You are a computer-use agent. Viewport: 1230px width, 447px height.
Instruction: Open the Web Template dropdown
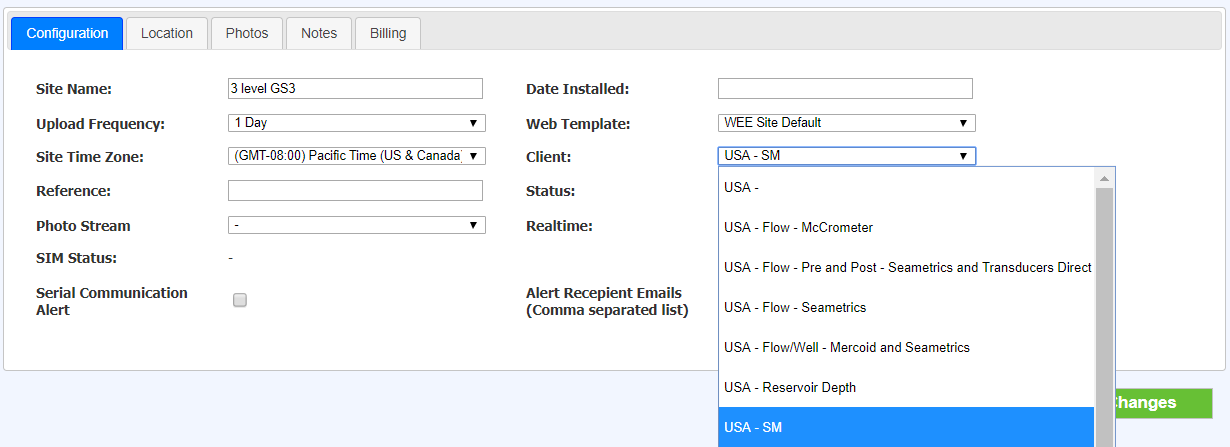[846, 123]
